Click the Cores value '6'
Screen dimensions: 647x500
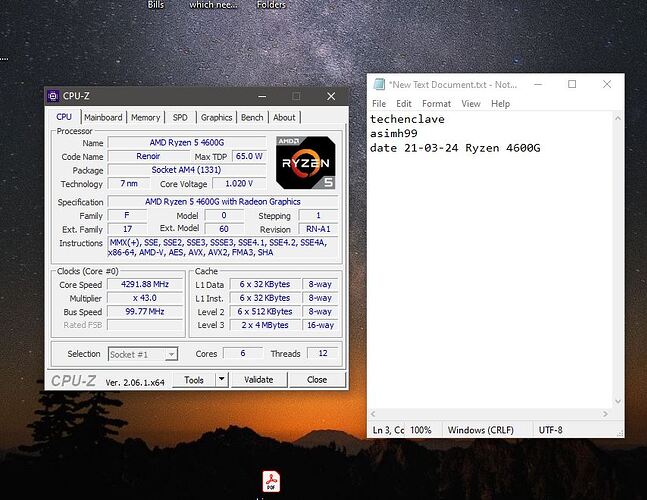pyautogui.click(x=243, y=353)
